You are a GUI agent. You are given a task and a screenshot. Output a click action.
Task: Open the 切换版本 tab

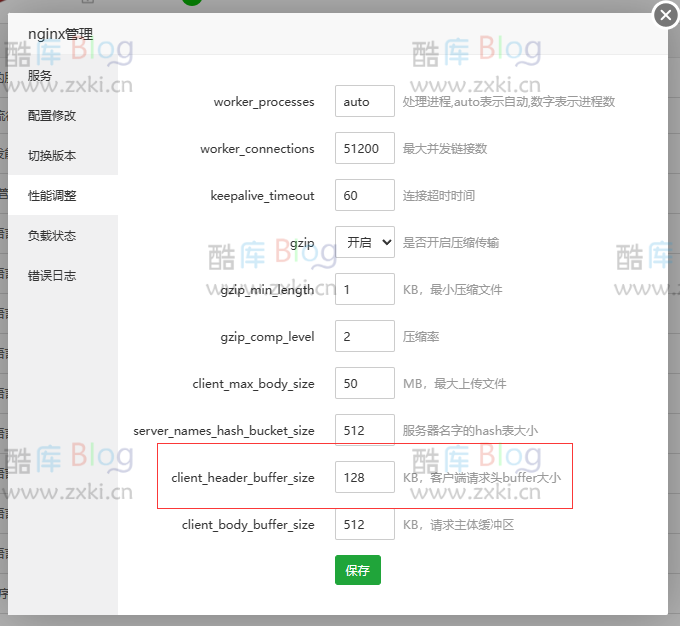pyautogui.click(x=63, y=155)
